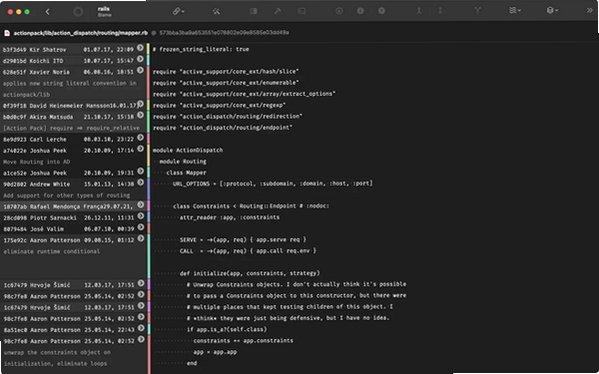The width and height of the screenshot is (599, 374).
Task: Open commit d2981bd via its arrow icon
Action: click(x=140, y=59)
